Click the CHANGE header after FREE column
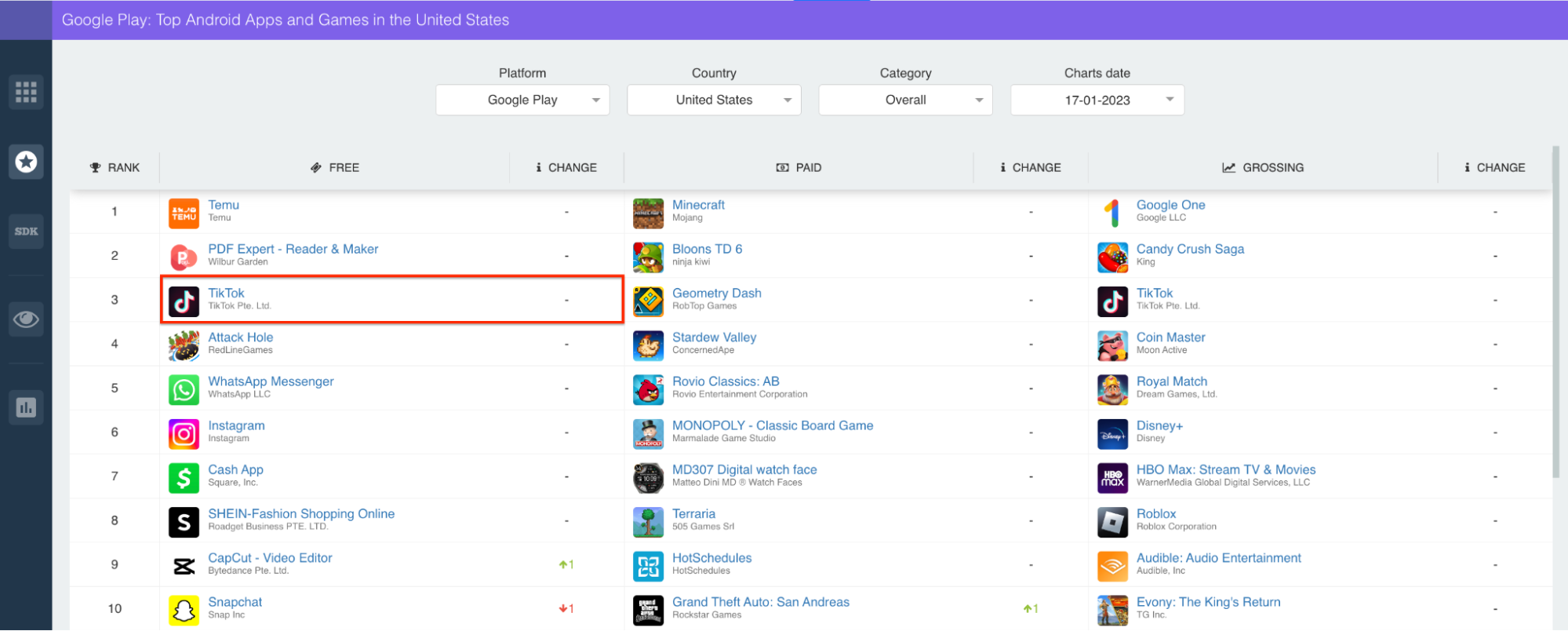 tap(566, 167)
